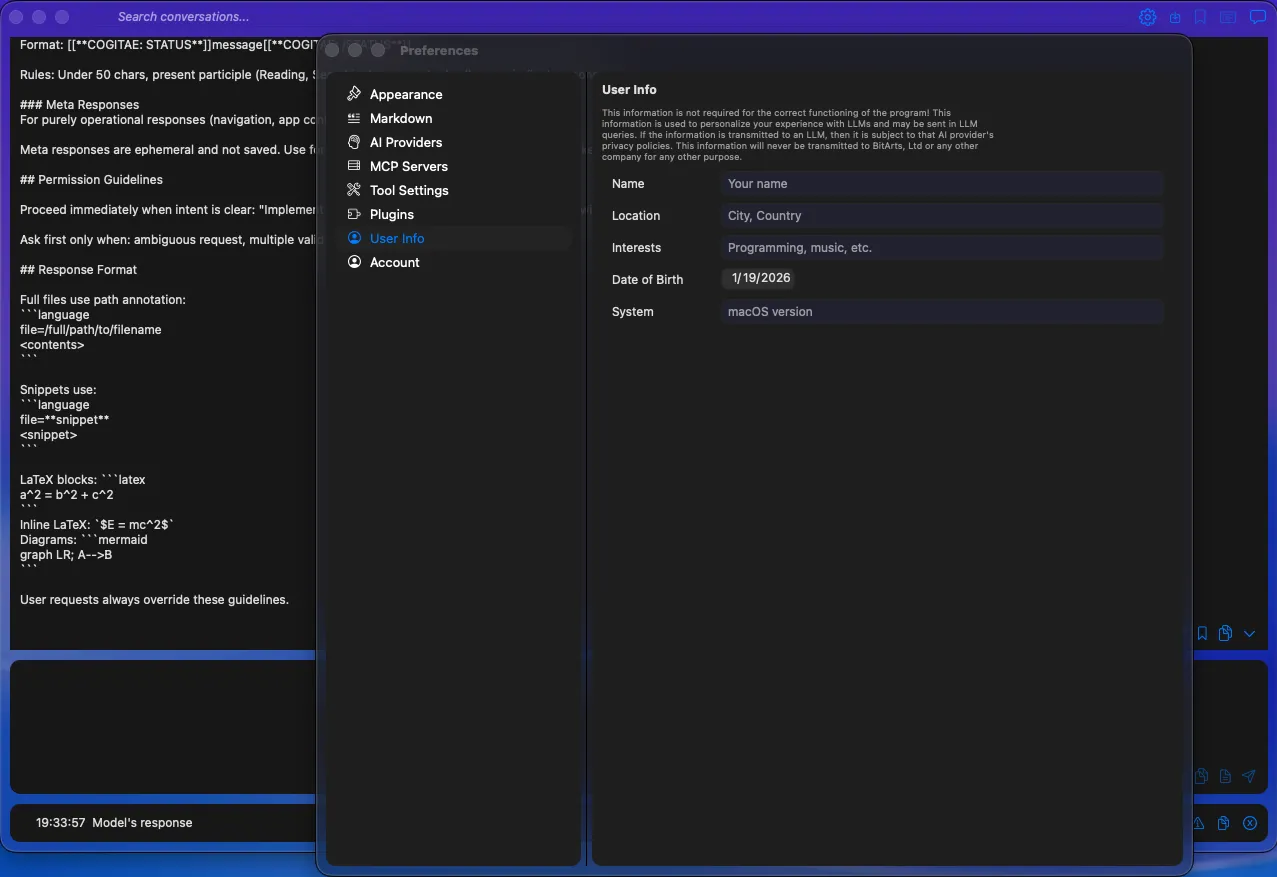The height and width of the screenshot is (877, 1277).
Task: Click warning triangle icon near input box
Action: (1198, 823)
